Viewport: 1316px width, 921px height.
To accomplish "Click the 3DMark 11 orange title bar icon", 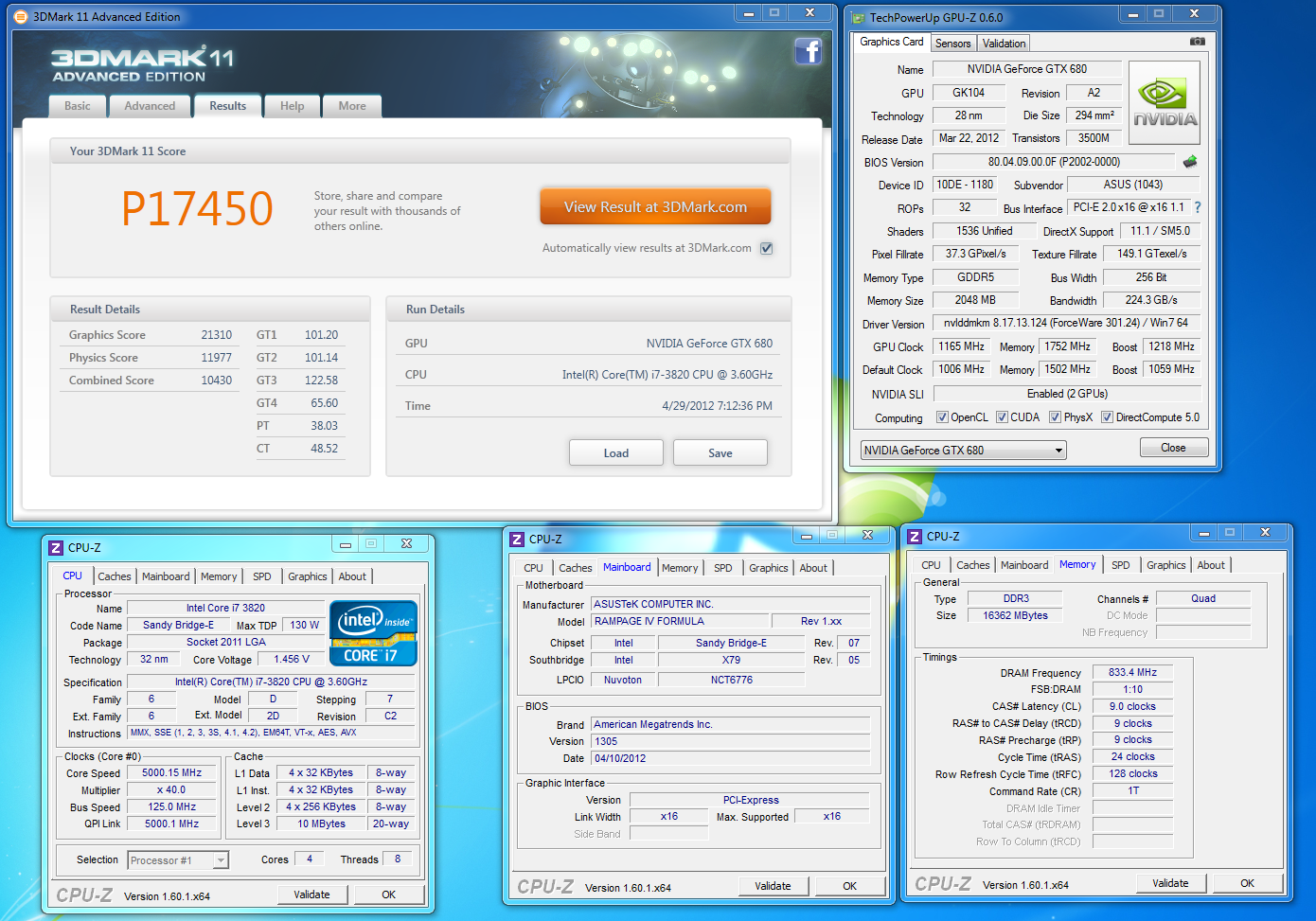I will [x=21, y=16].
